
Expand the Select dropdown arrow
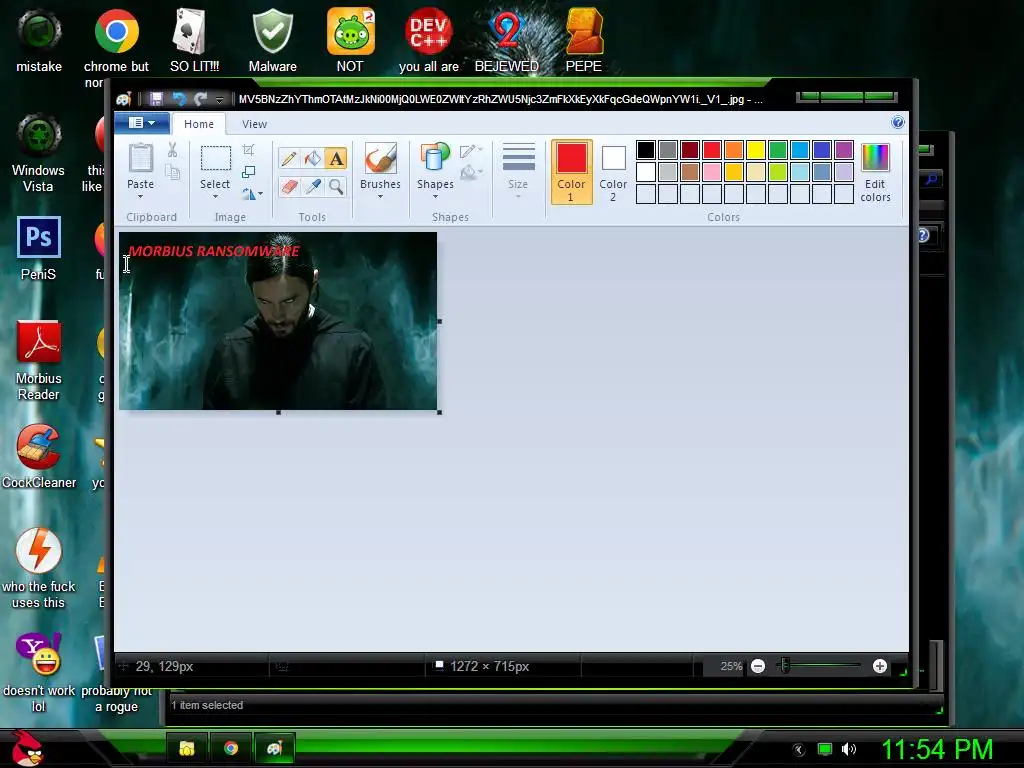(x=215, y=197)
